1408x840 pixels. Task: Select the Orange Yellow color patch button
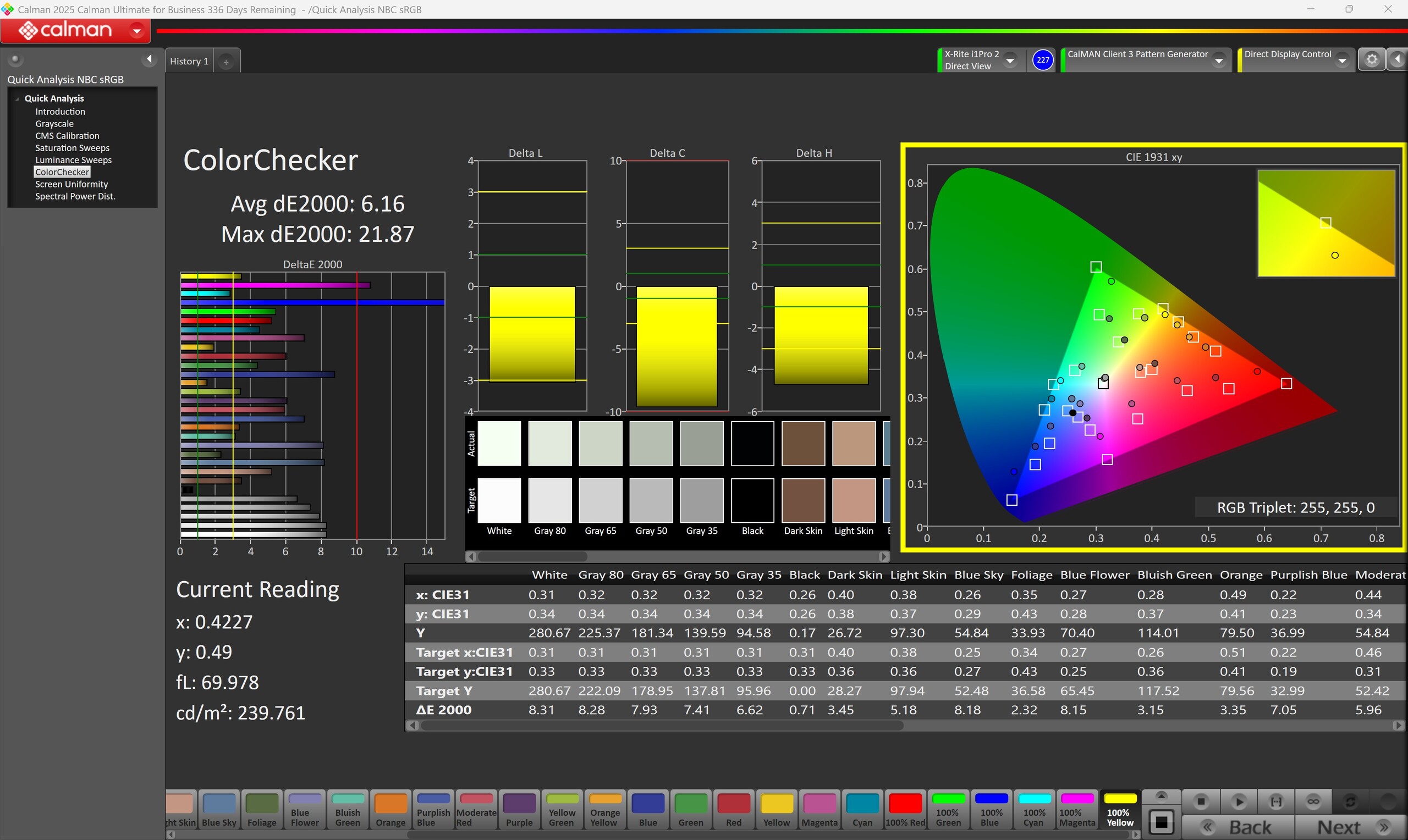click(604, 810)
